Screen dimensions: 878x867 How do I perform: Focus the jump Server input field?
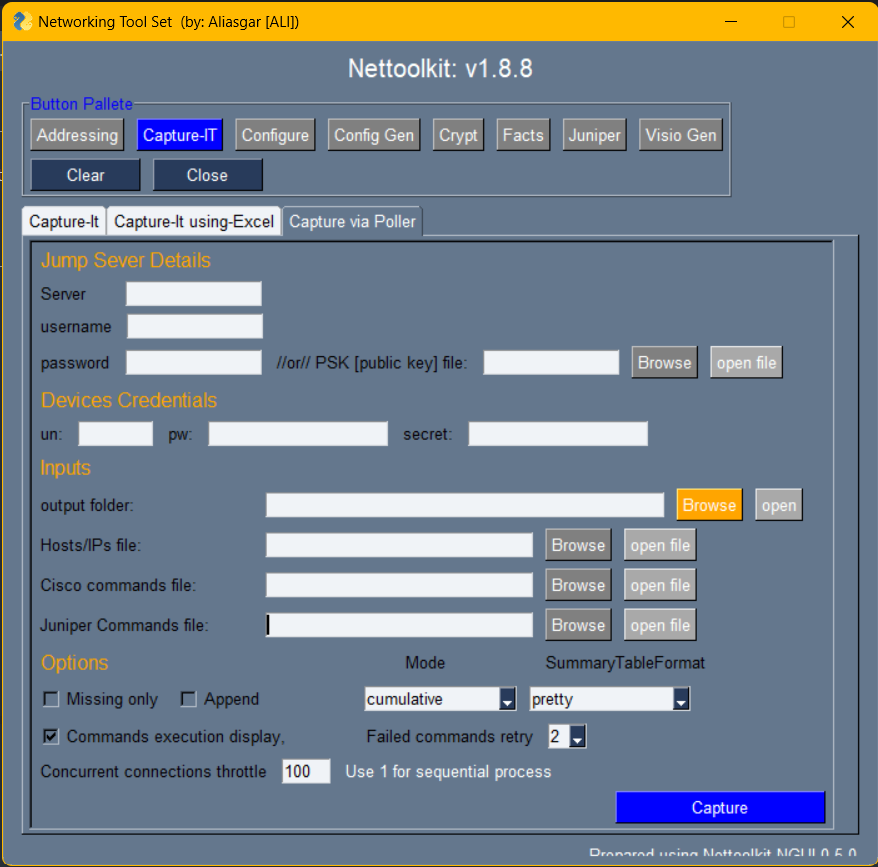[194, 294]
